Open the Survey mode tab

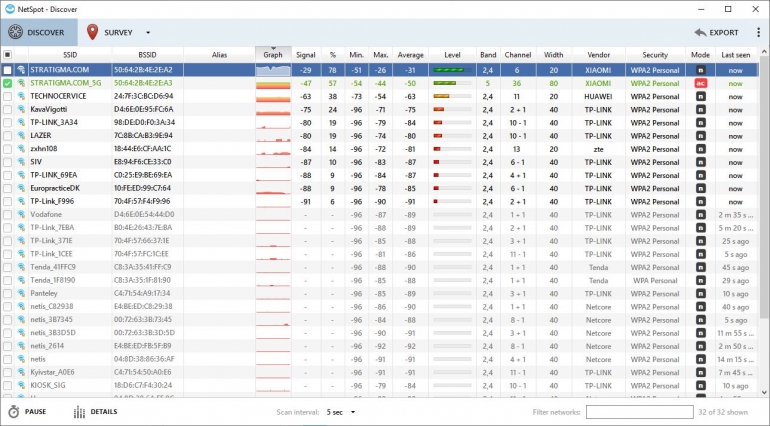point(110,32)
